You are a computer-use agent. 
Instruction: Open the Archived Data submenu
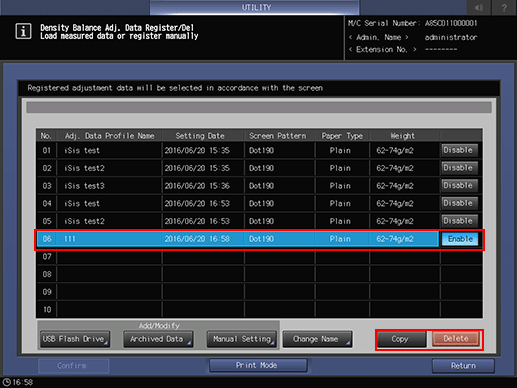(158, 339)
